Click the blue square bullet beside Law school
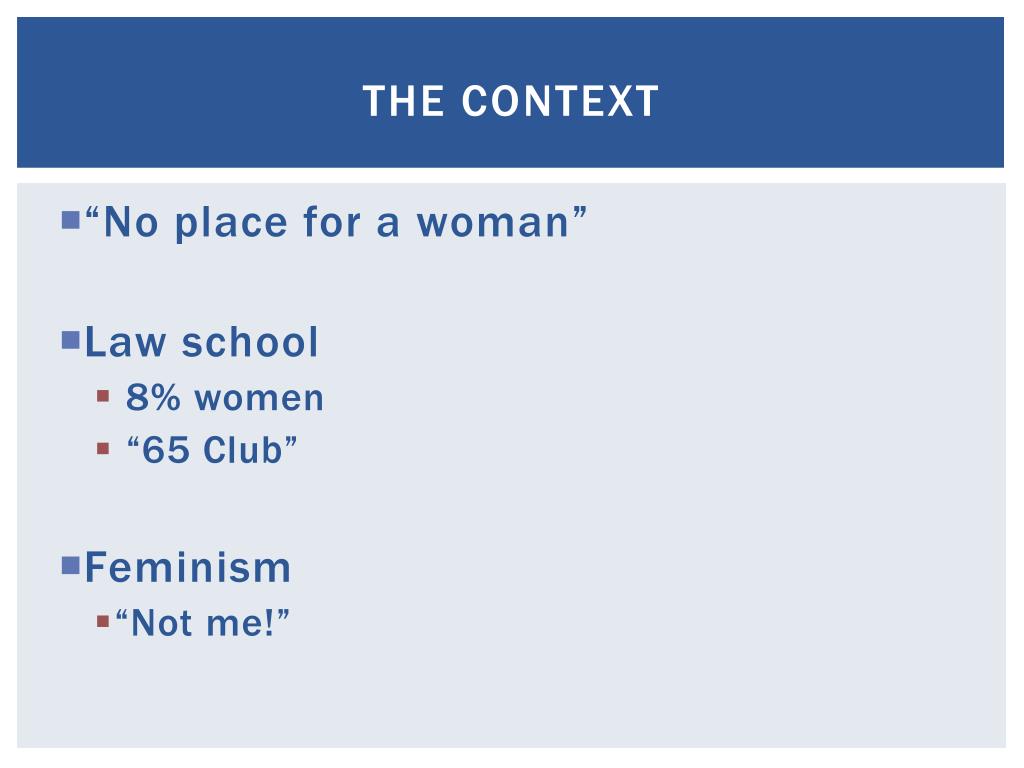This screenshot has width=1024, height=768. coord(71,340)
